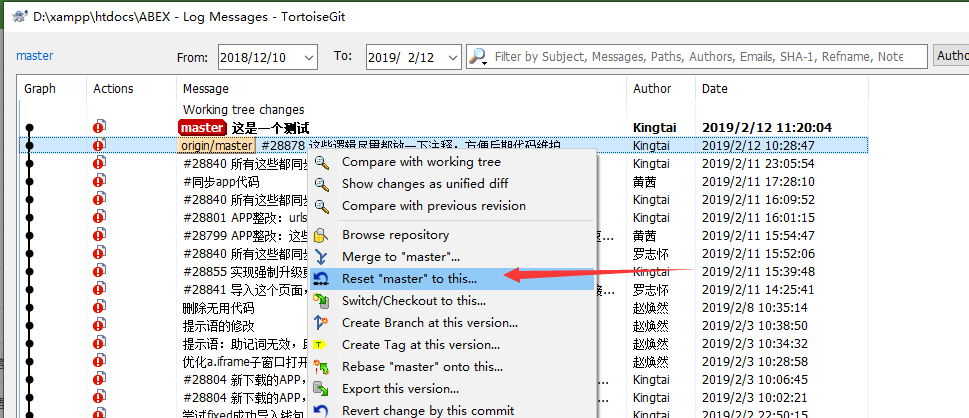
Task: Click action icon of commit 23:05:54
Action: click(99, 163)
